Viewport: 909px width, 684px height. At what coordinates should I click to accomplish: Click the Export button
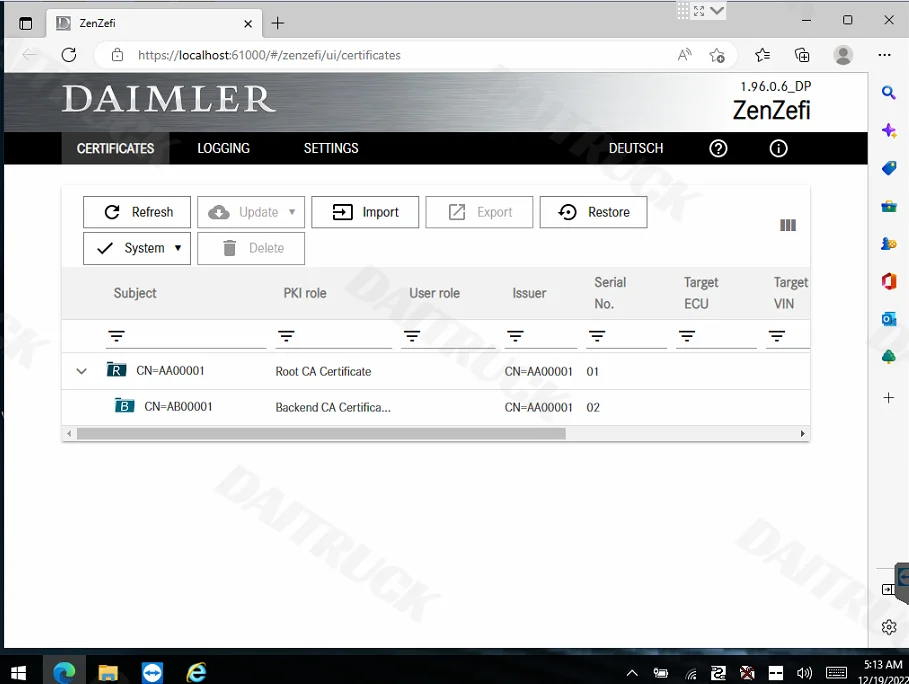tap(479, 212)
